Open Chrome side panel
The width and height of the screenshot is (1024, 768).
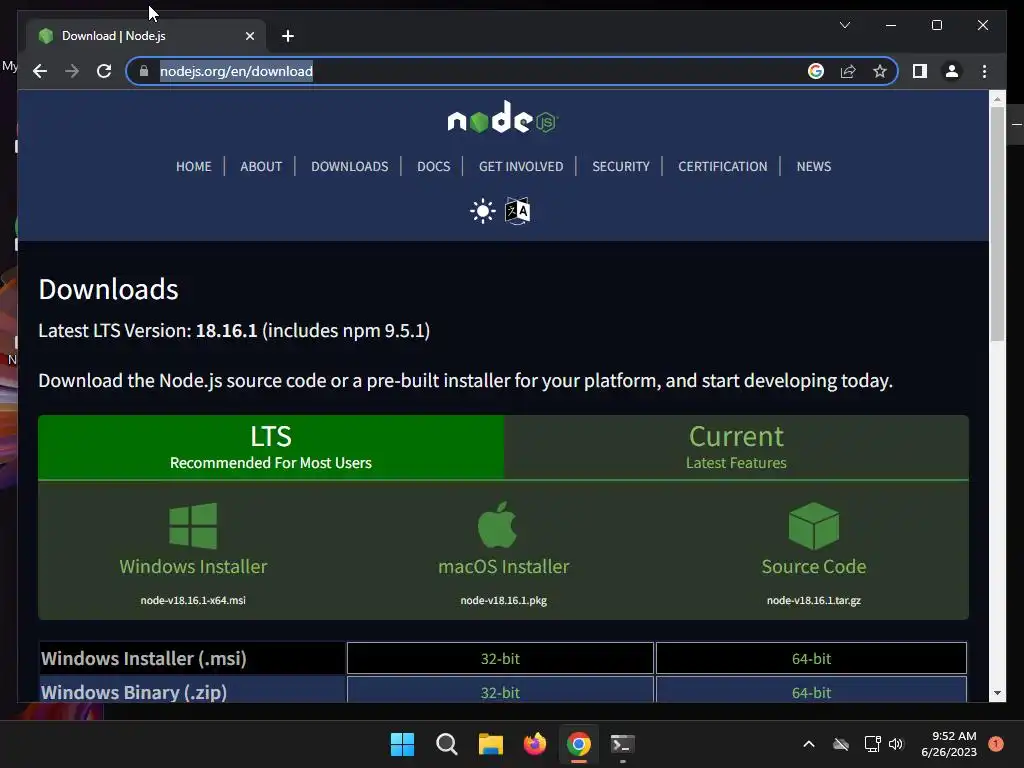click(x=920, y=71)
